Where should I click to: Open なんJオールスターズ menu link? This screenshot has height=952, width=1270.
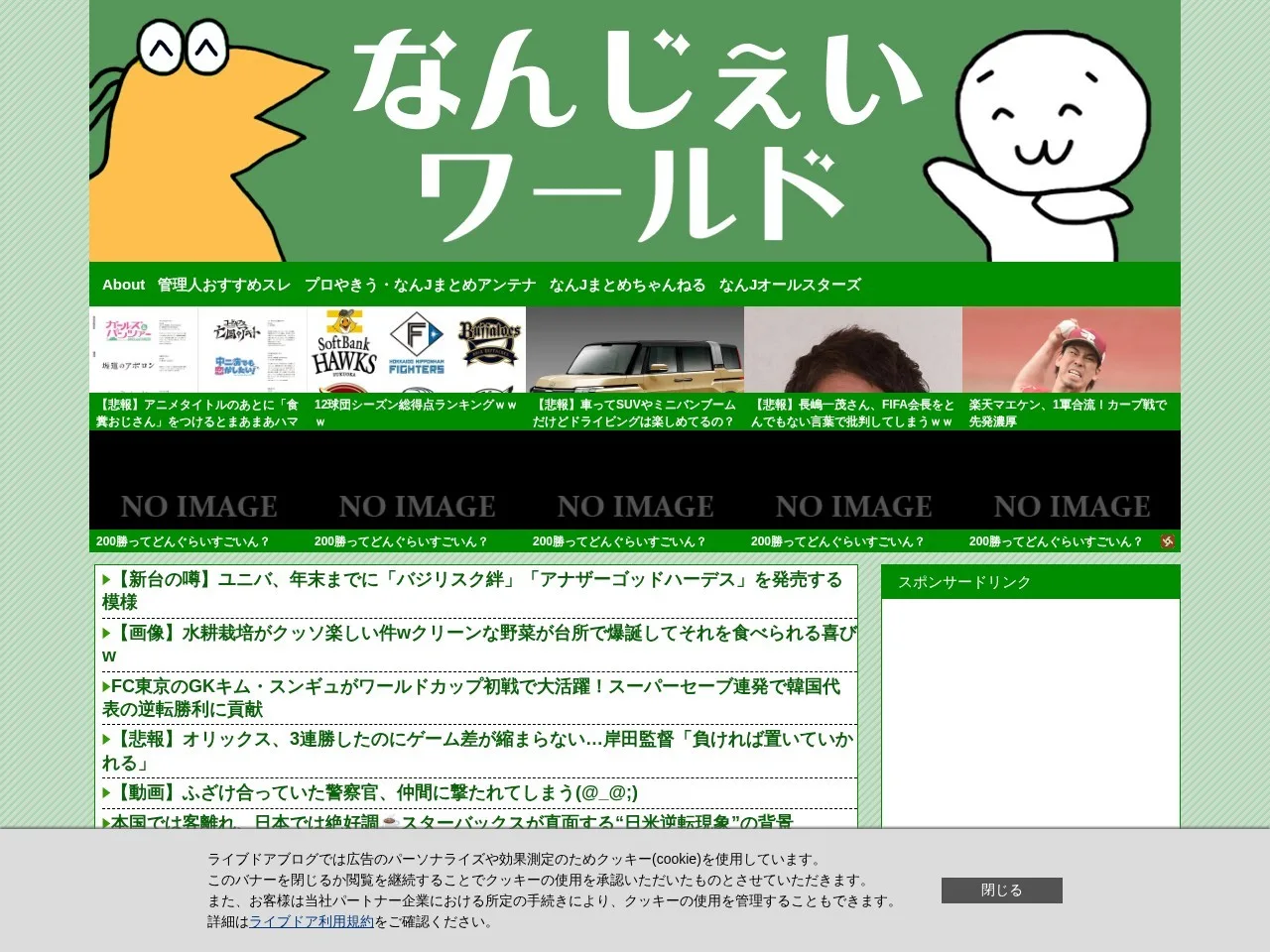(x=790, y=285)
